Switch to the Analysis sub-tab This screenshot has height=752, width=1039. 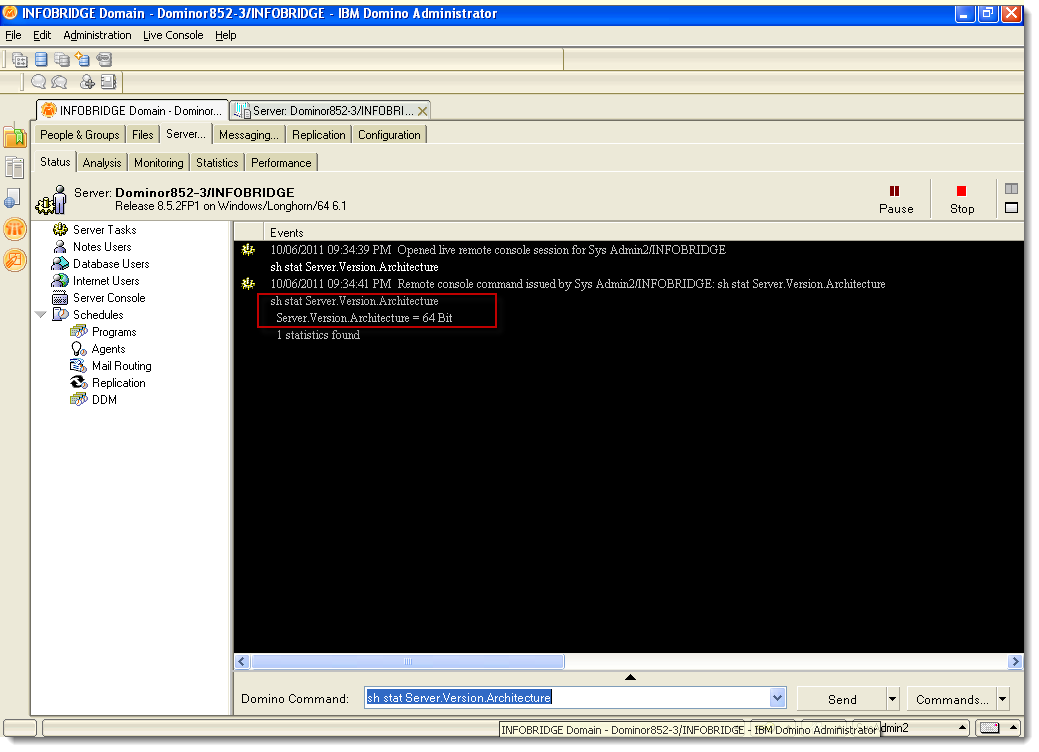102,162
